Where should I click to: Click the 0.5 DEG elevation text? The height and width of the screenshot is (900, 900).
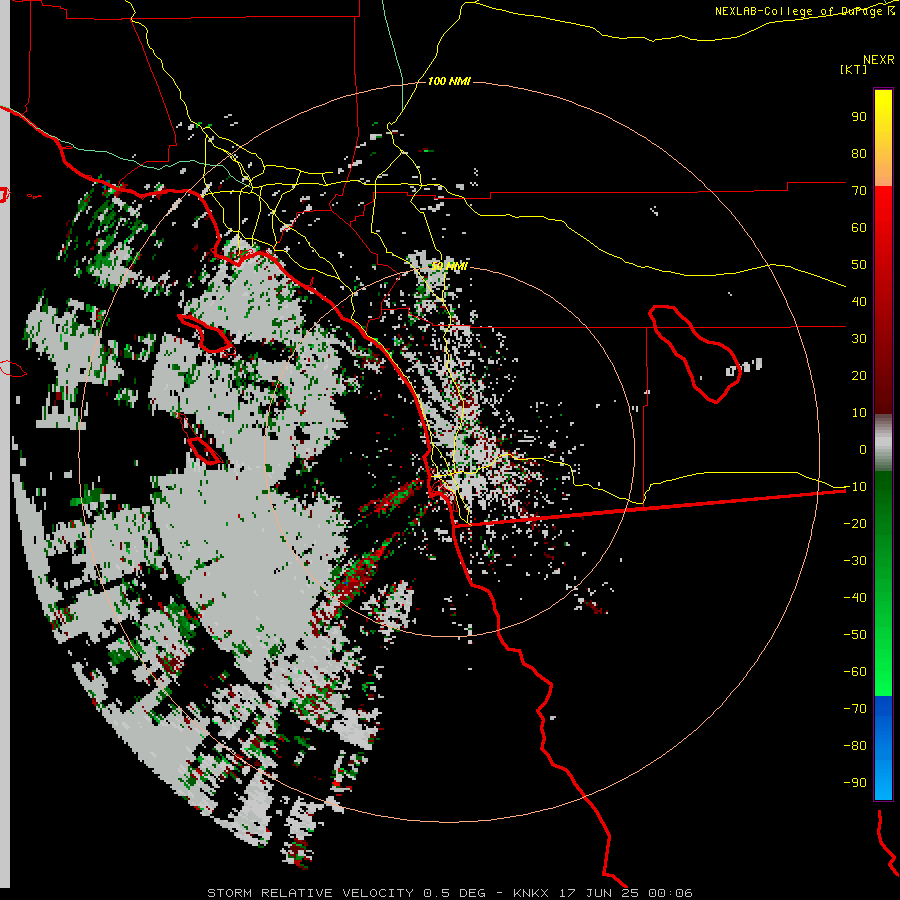tap(455, 893)
